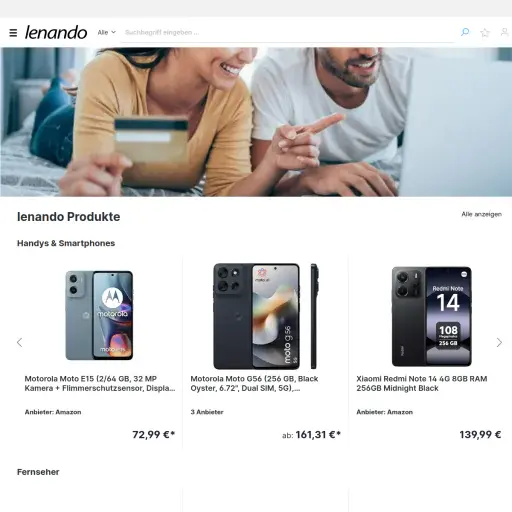Click the Xiaomi Redmi Note 14 title
512x512 pixels.
(x=422, y=383)
